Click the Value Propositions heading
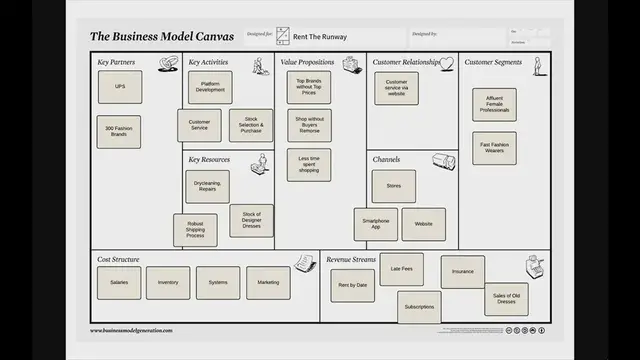Image resolution: width=640 pixels, height=360 pixels. coord(307,62)
